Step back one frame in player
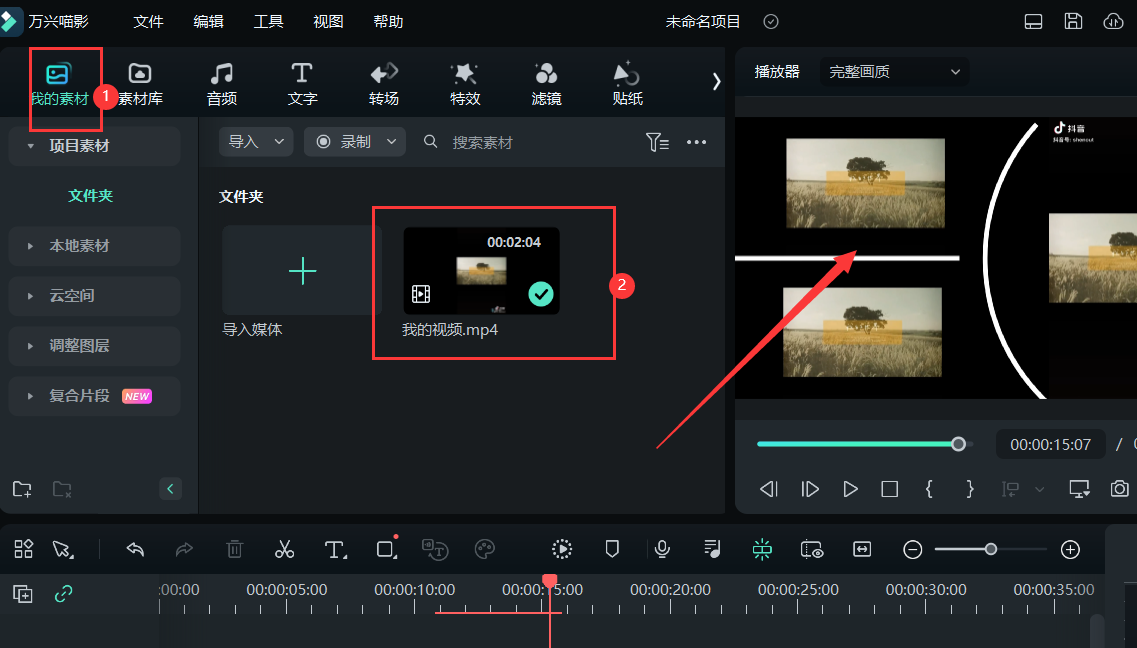The height and width of the screenshot is (648, 1137). (769, 489)
